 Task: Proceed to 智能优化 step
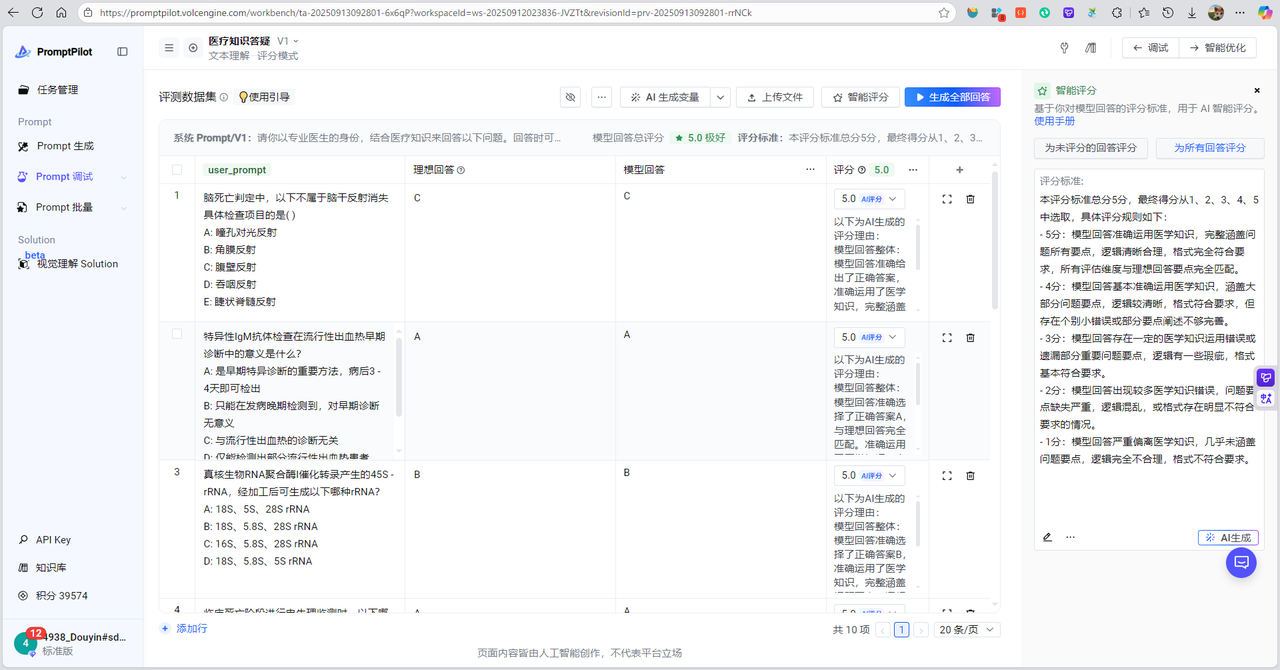click(x=1217, y=48)
